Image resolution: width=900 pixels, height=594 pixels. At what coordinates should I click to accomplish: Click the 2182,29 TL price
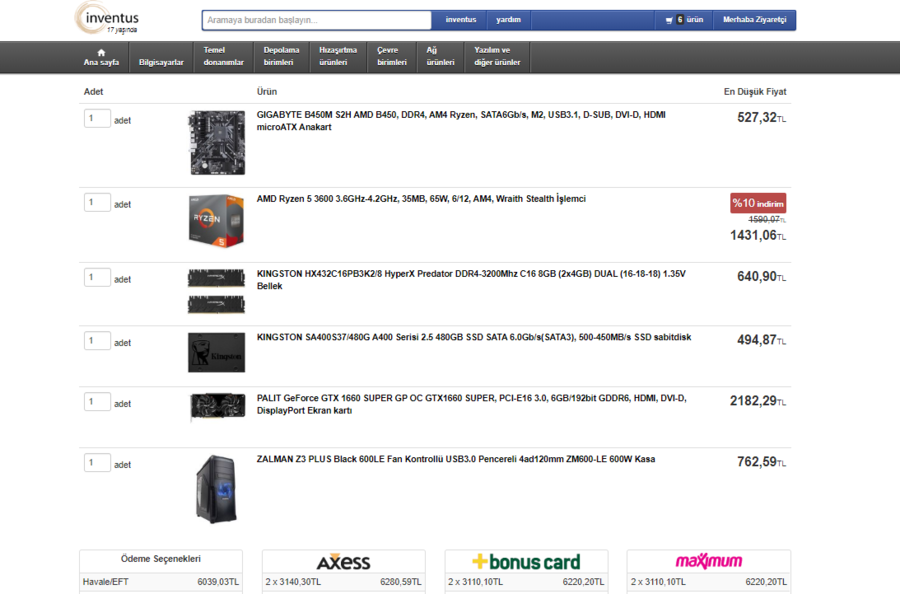coord(758,401)
